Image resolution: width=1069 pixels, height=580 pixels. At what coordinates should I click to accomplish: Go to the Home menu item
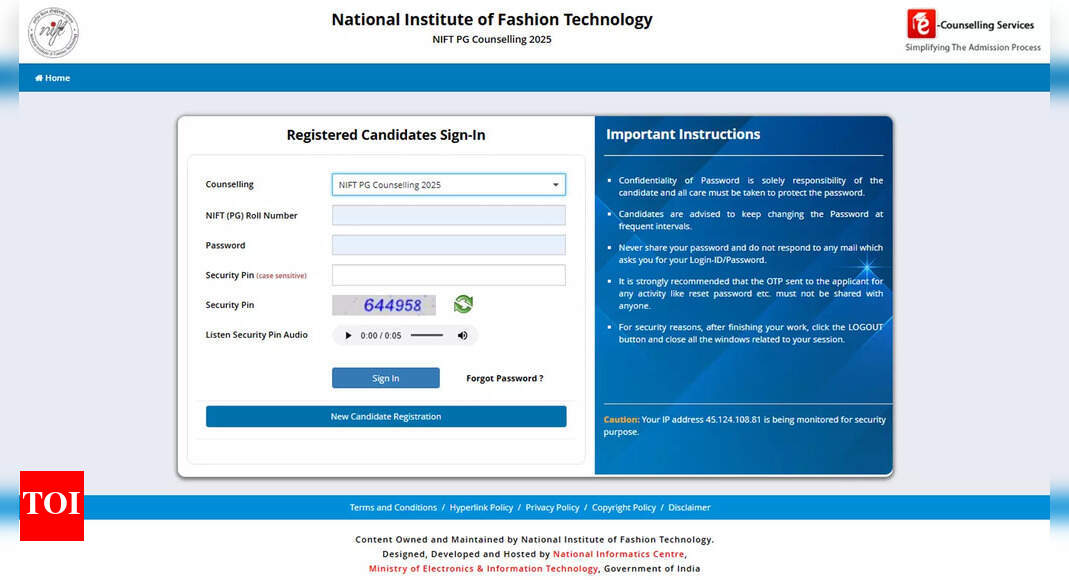pyautogui.click(x=53, y=78)
